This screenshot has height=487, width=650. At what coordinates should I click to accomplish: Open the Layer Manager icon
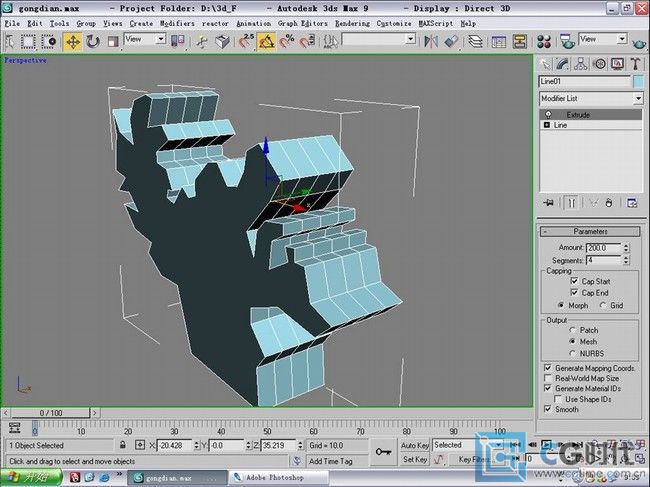click(x=475, y=41)
